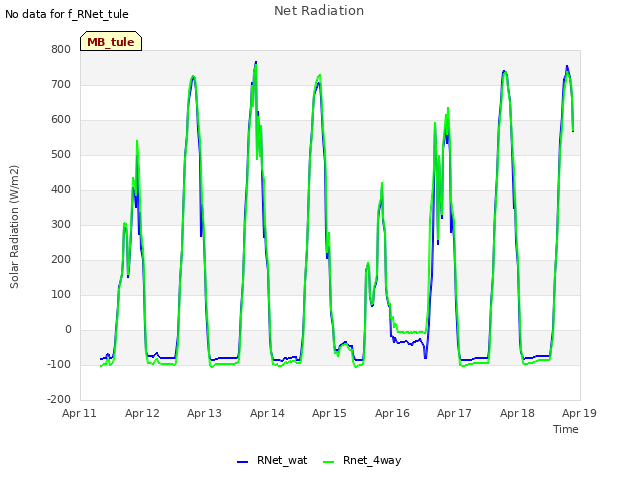Image resolution: width=640 pixels, height=480 pixels.
Task: Click the -100 y-axis tick label
Action: (59, 364)
